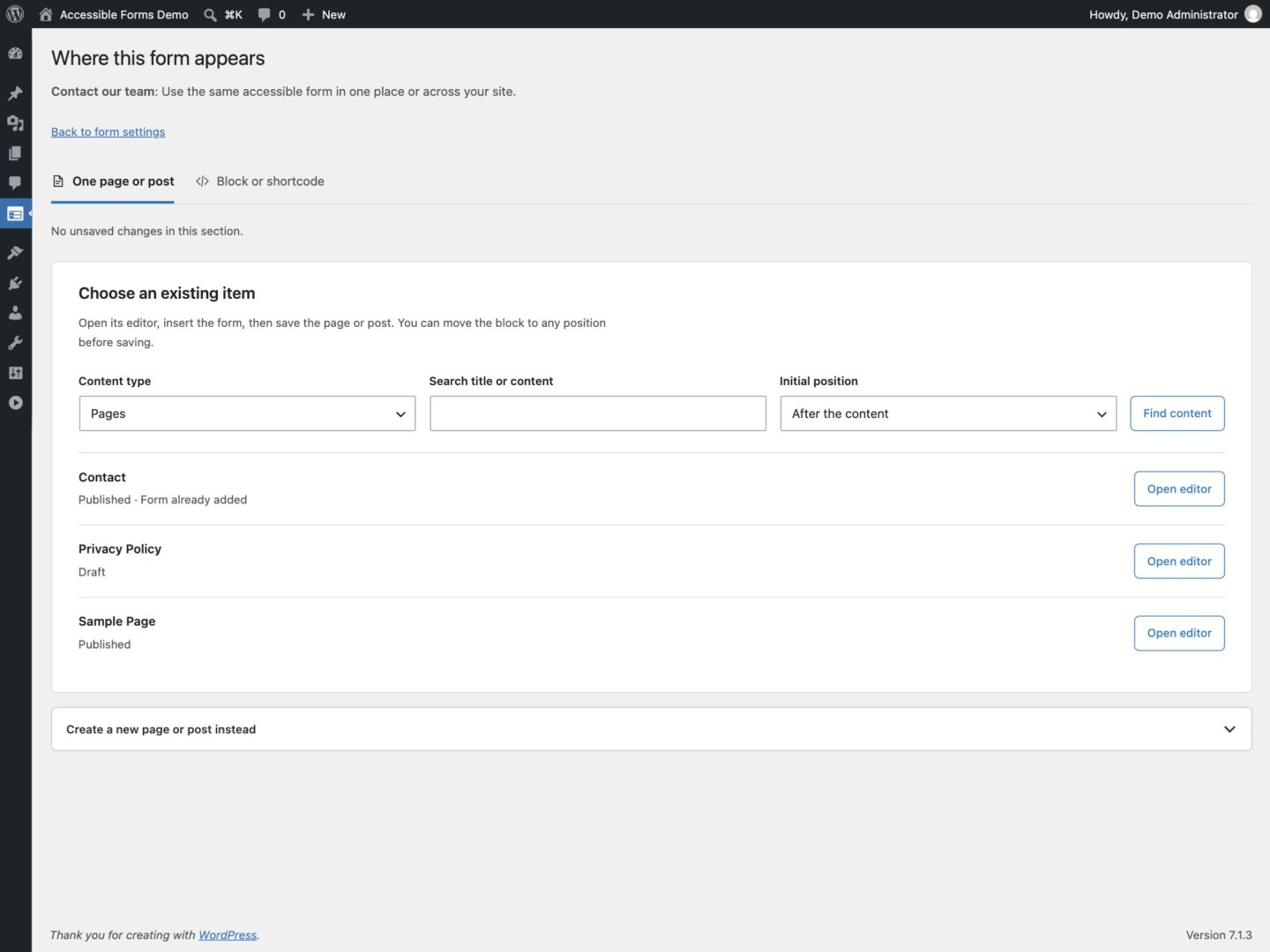Open the New content menu
This screenshot has width=1270, height=952.
[324, 14]
